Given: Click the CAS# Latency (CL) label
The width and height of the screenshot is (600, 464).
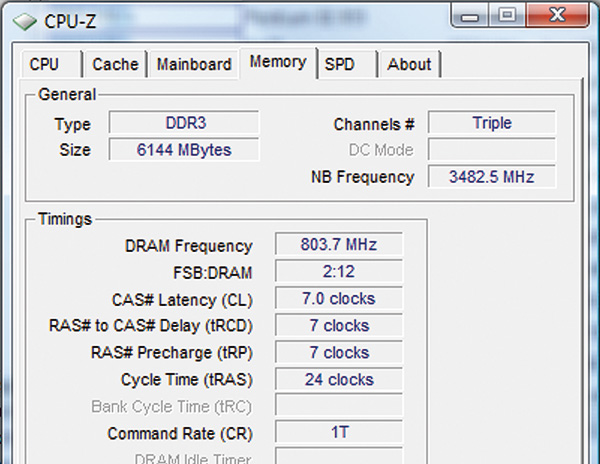Looking at the screenshot, I should click(x=182, y=300).
